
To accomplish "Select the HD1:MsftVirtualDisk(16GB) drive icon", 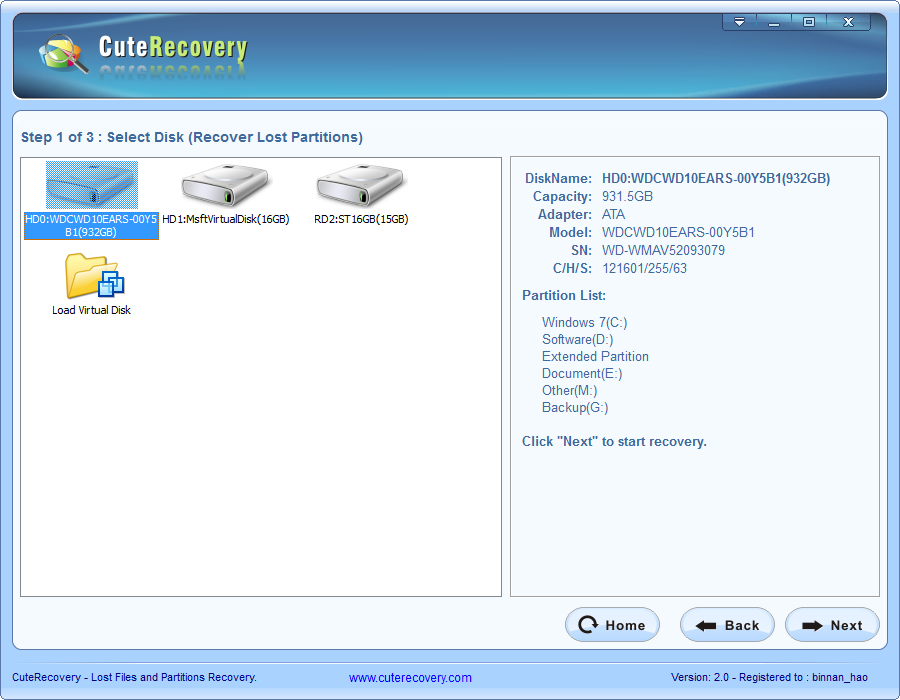I will pos(225,185).
